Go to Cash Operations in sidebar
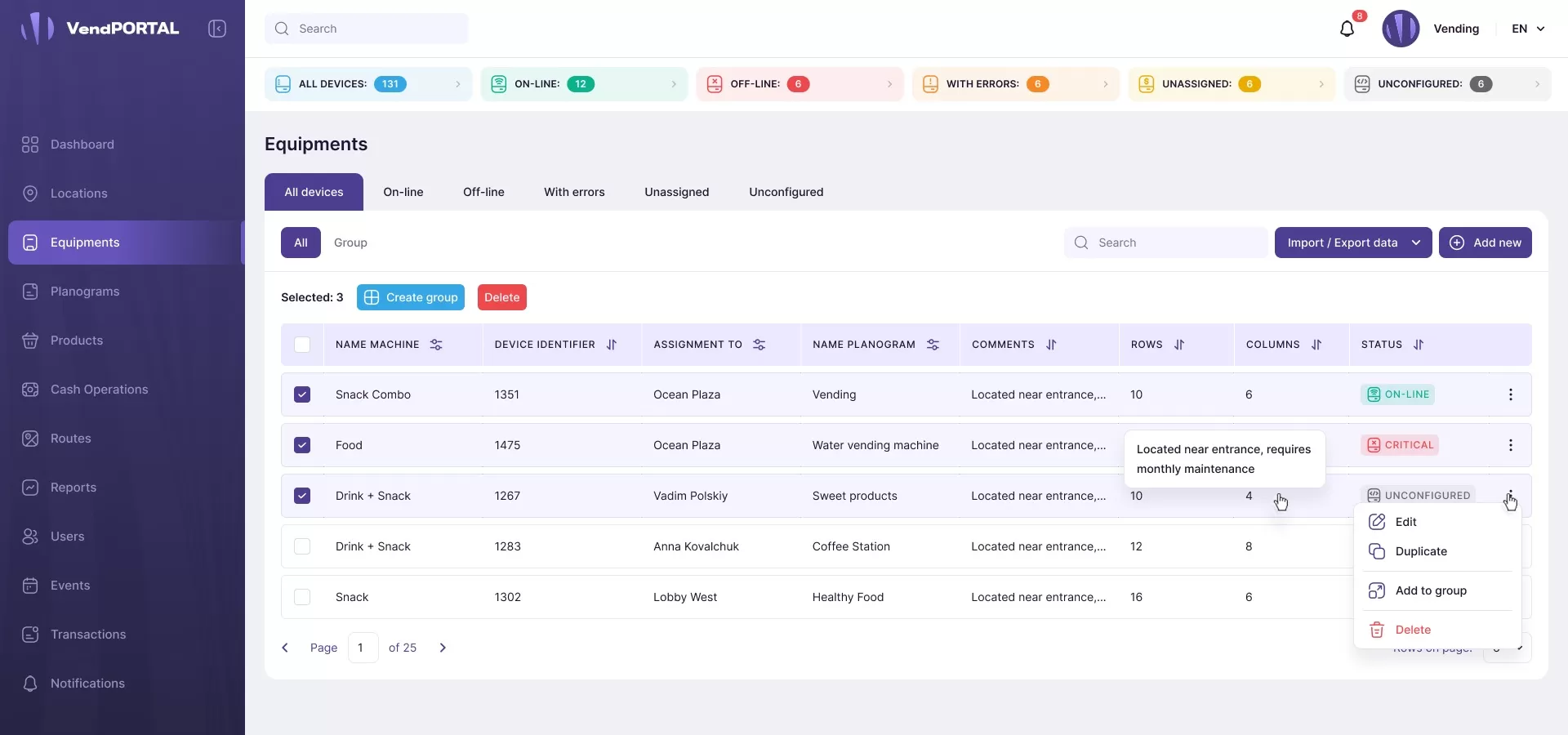Viewport: 1568px width, 735px height. coord(99,390)
